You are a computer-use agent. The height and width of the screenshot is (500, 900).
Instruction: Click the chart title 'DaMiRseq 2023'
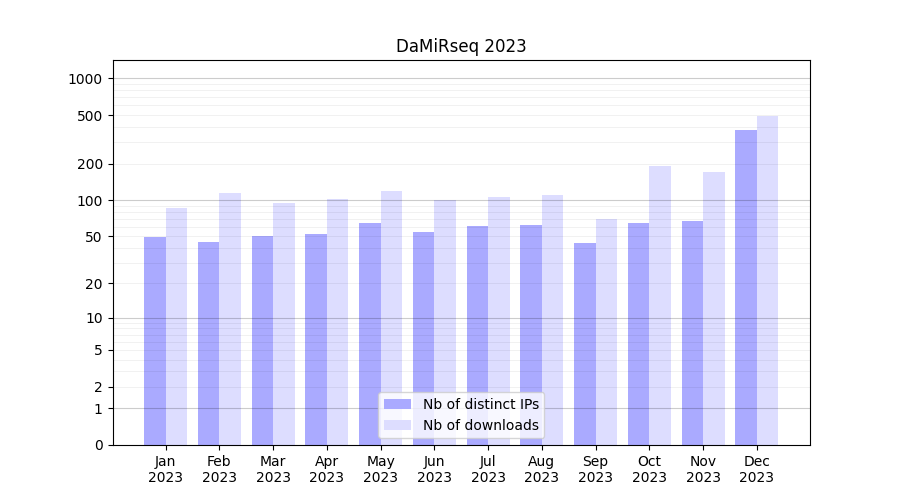(x=461, y=46)
